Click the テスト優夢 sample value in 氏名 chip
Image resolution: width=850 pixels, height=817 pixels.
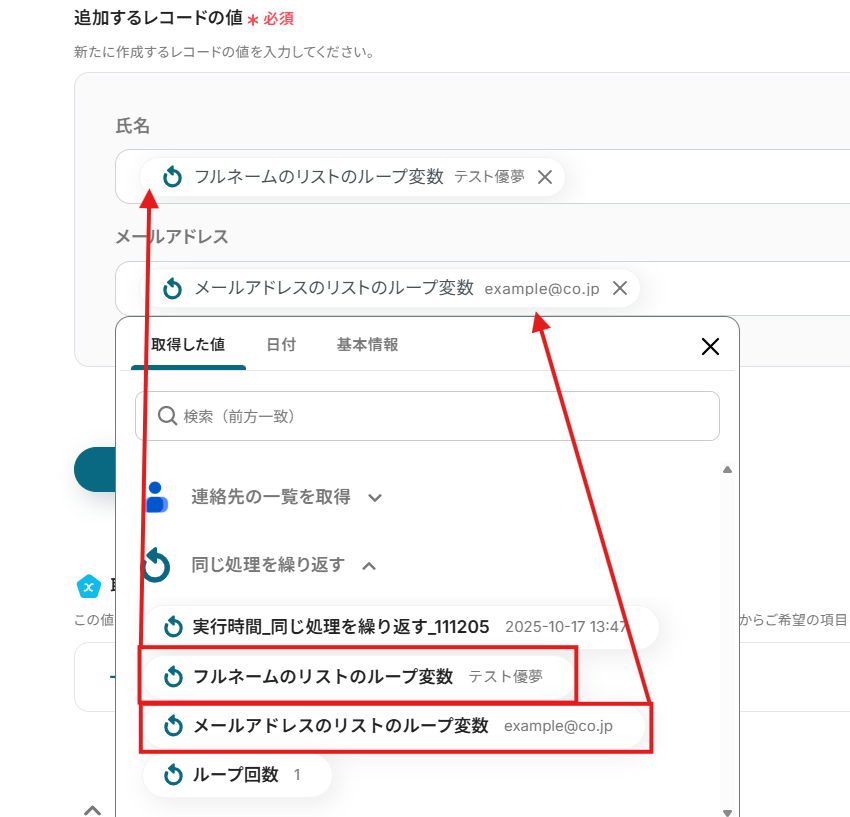click(x=490, y=177)
